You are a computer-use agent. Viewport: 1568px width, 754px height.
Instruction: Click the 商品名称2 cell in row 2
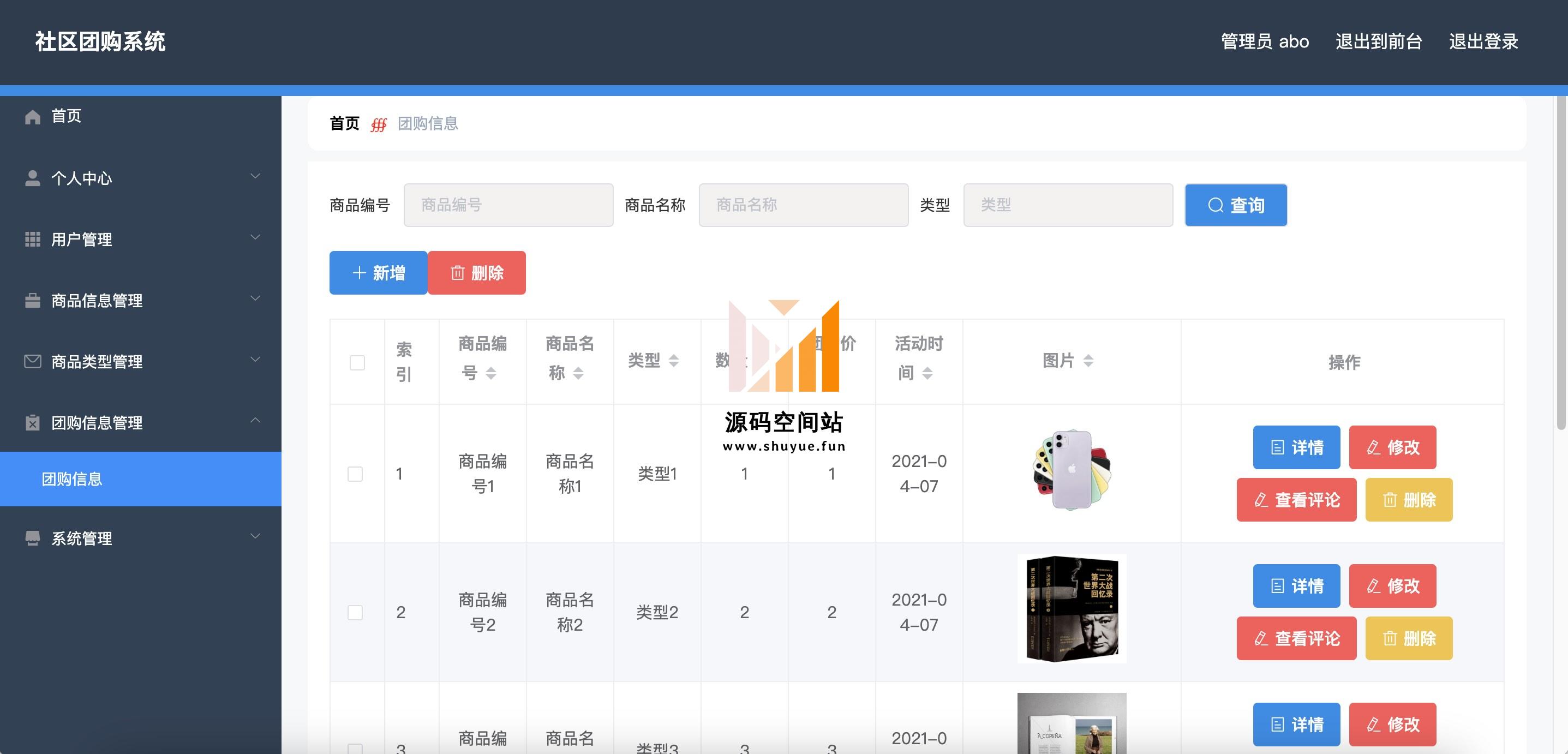point(570,612)
